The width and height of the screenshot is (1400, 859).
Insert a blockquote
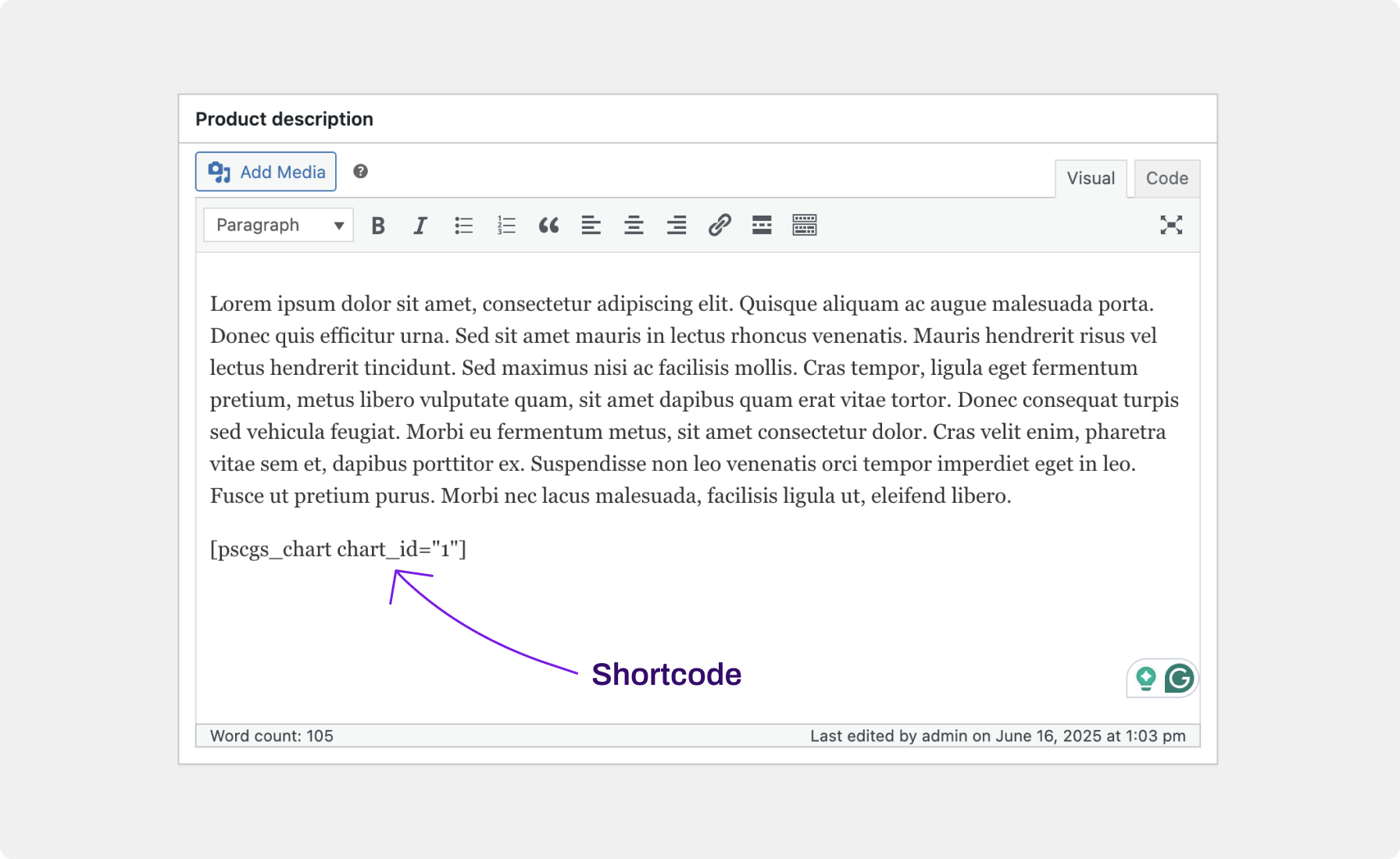coord(549,225)
